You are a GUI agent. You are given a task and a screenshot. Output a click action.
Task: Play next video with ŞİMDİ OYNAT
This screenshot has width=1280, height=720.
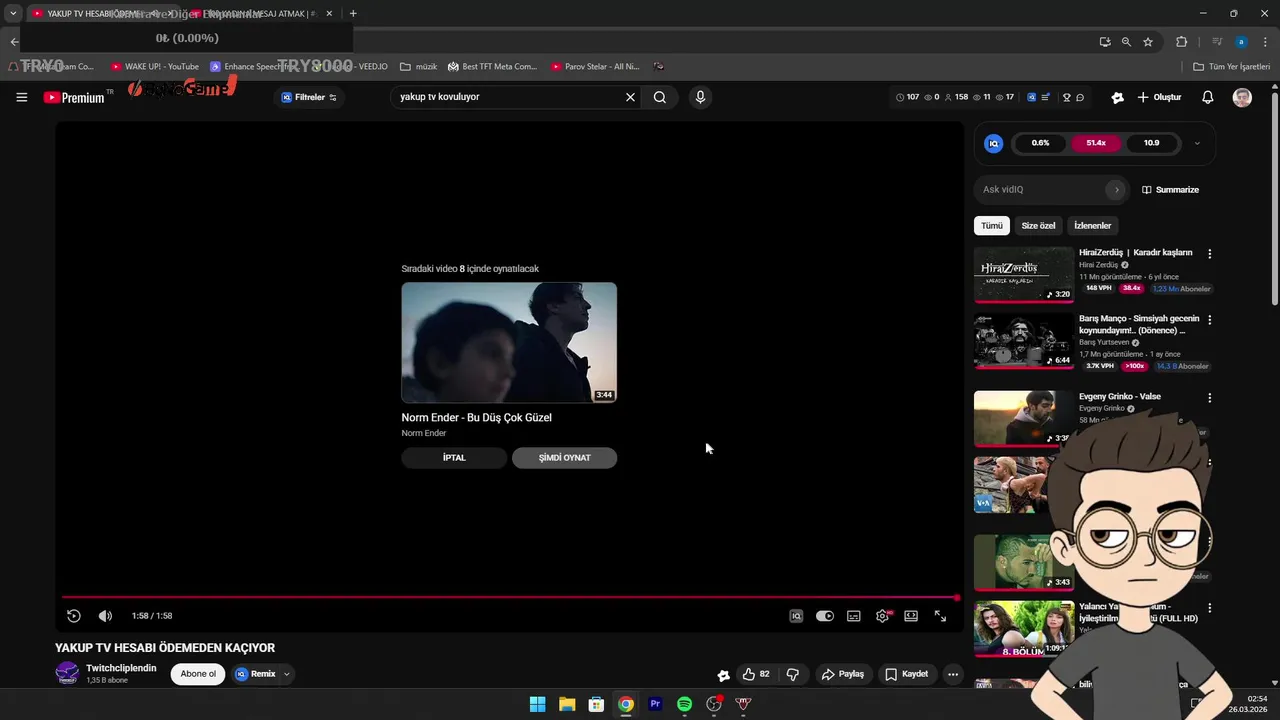coord(564,457)
